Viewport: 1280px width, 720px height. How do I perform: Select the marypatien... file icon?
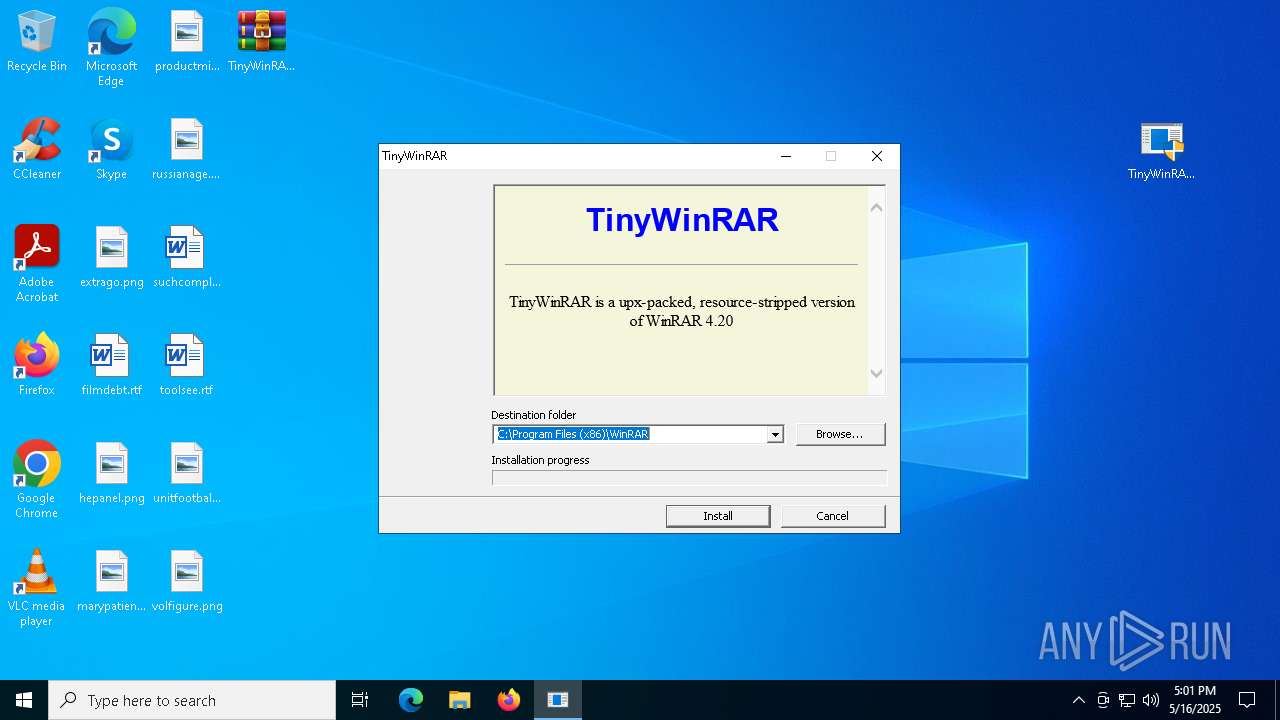coord(111,581)
